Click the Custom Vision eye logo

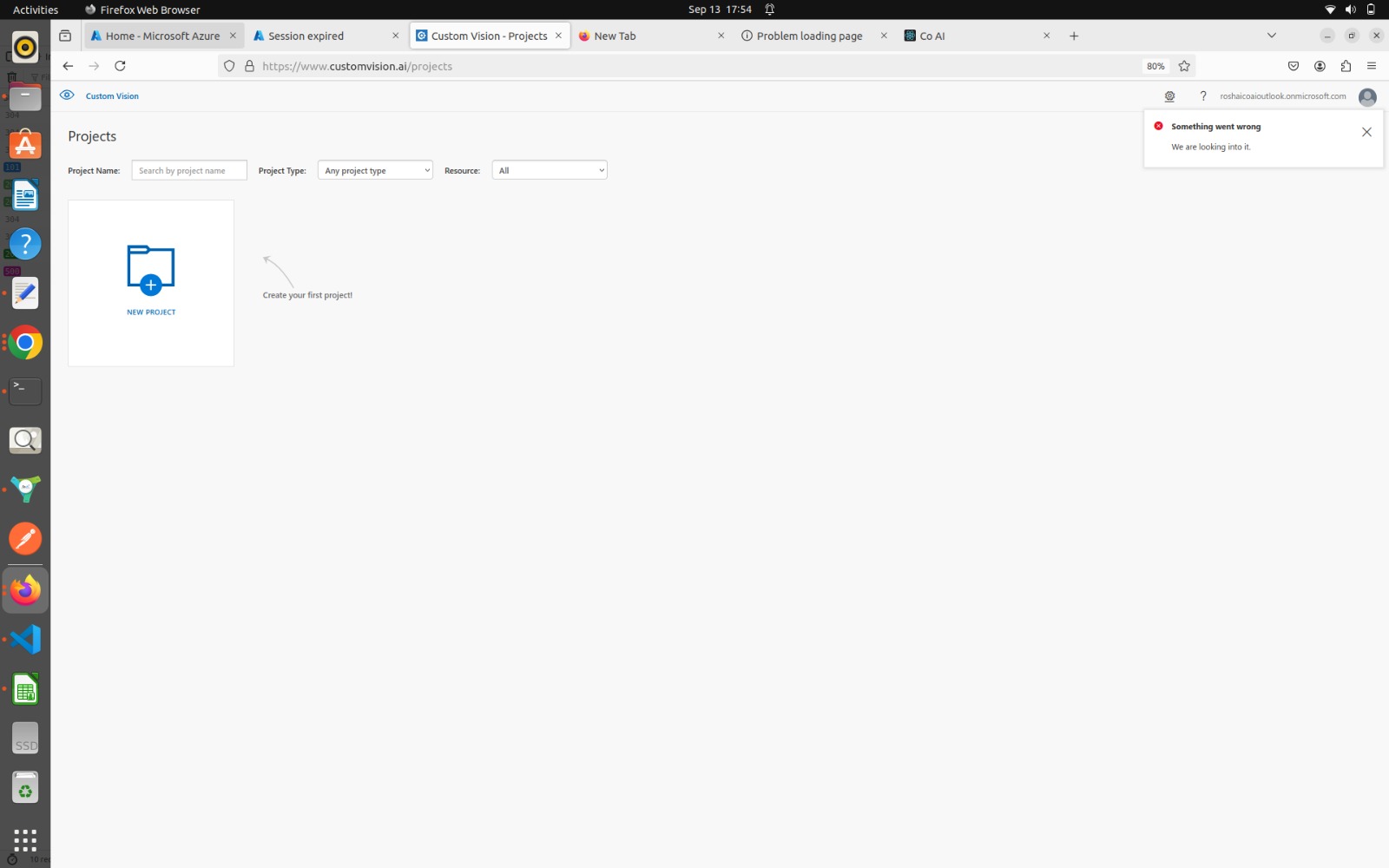click(x=67, y=95)
